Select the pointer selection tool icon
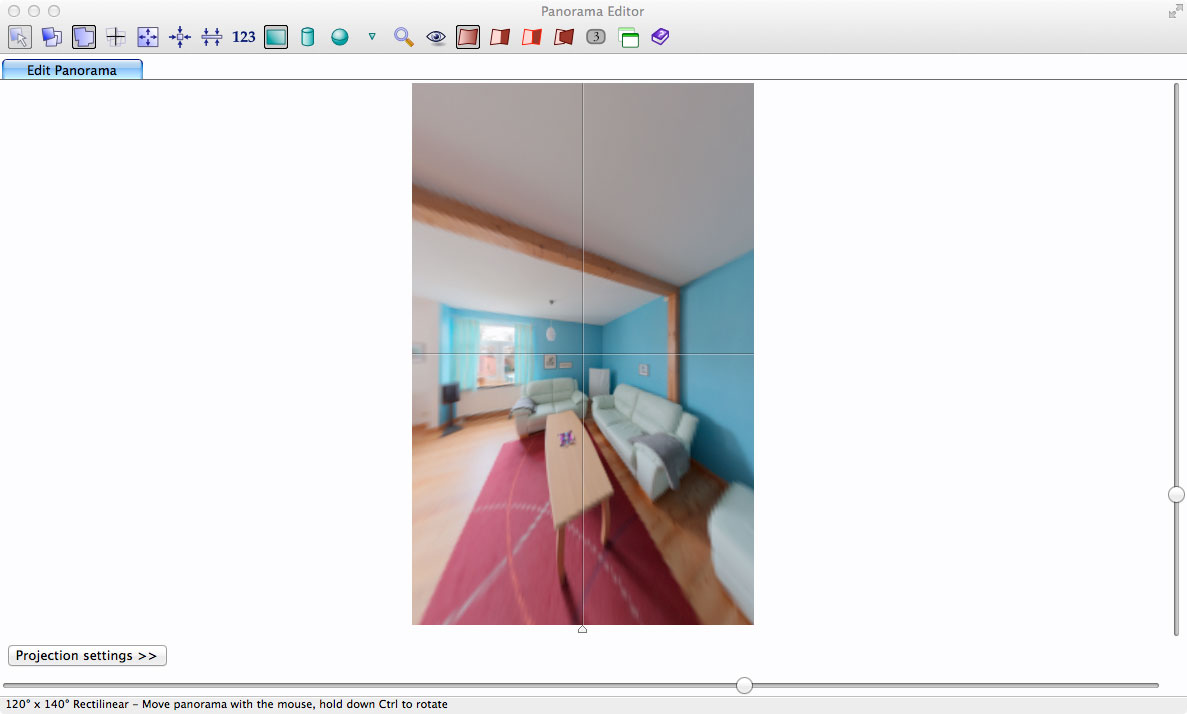 click(20, 37)
